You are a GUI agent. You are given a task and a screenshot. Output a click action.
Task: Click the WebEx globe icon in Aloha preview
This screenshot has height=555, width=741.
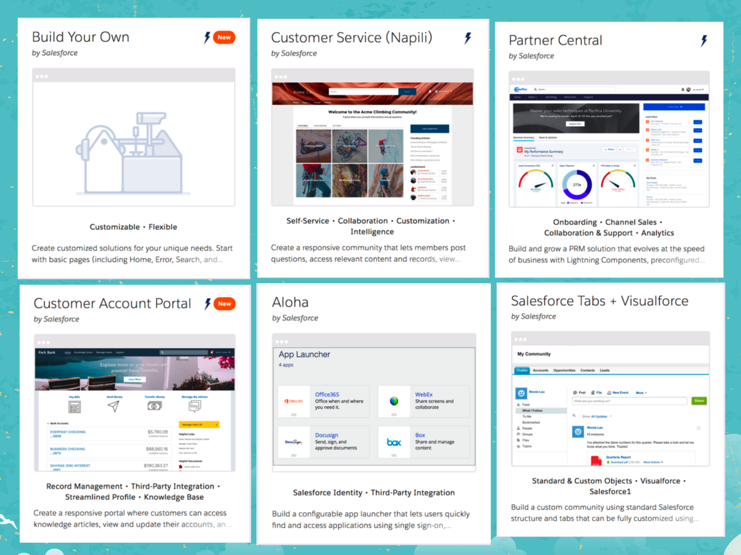click(x=394, y=401)
